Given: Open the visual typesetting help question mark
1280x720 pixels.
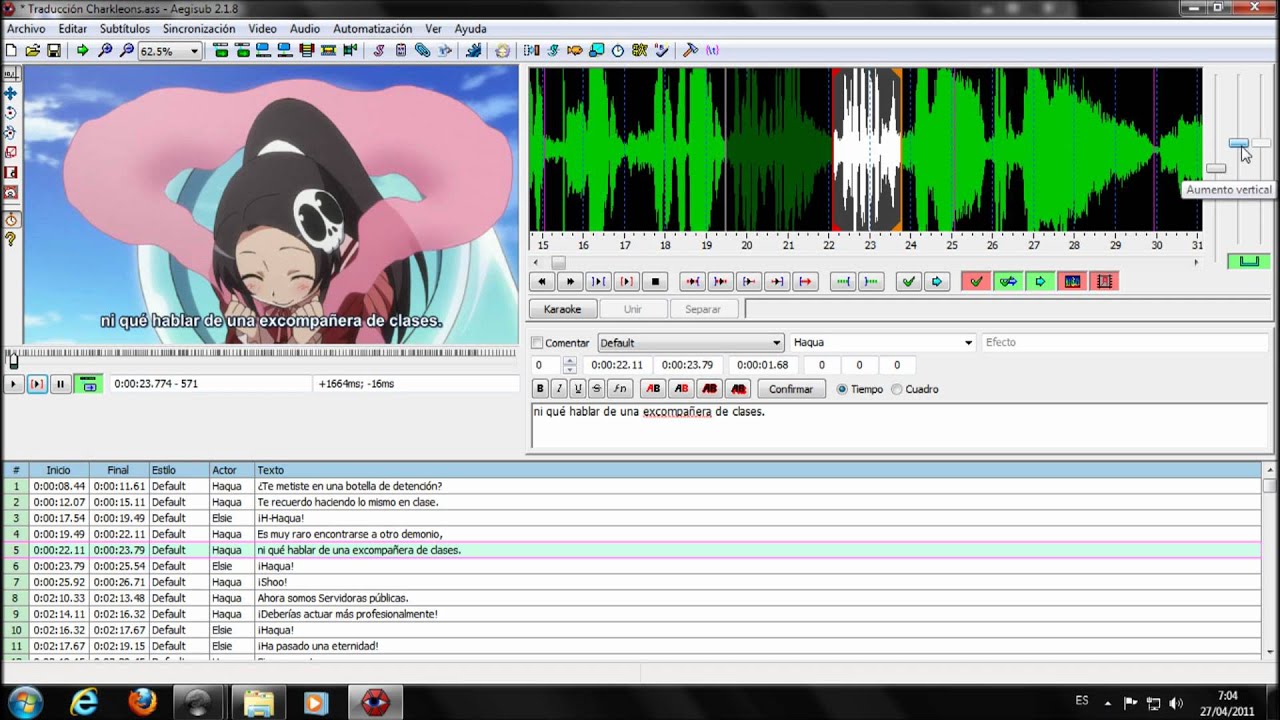Looking at the screenshot, I should [11, 239].
